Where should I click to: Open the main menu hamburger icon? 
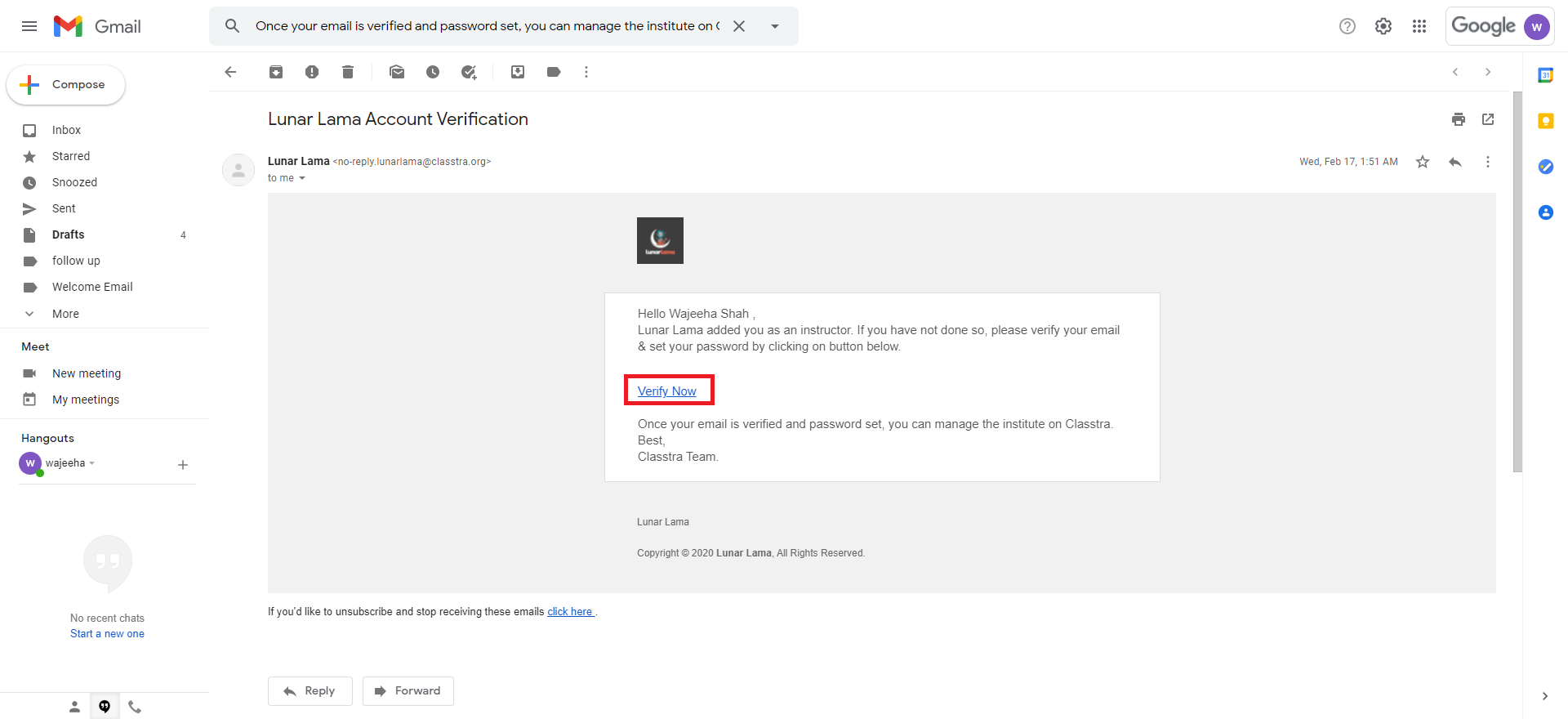point(29,26)
